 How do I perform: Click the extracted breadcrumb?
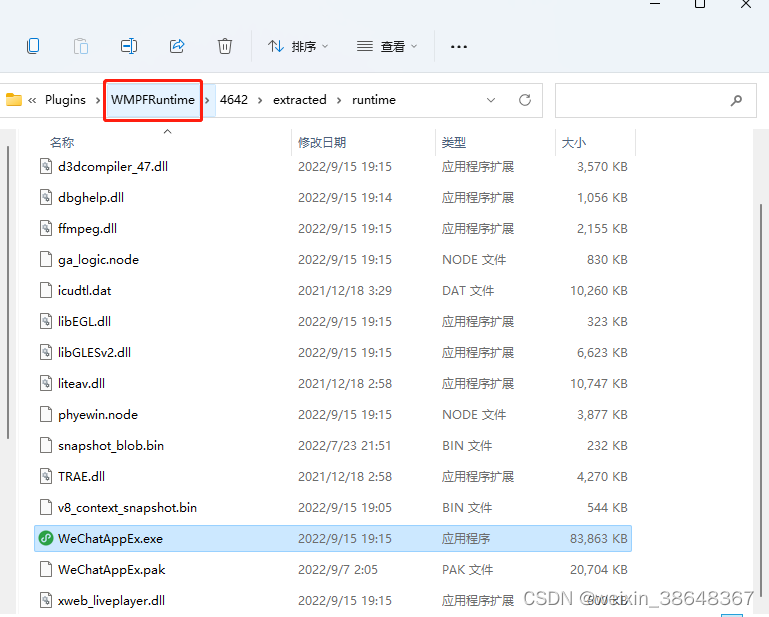300,100
